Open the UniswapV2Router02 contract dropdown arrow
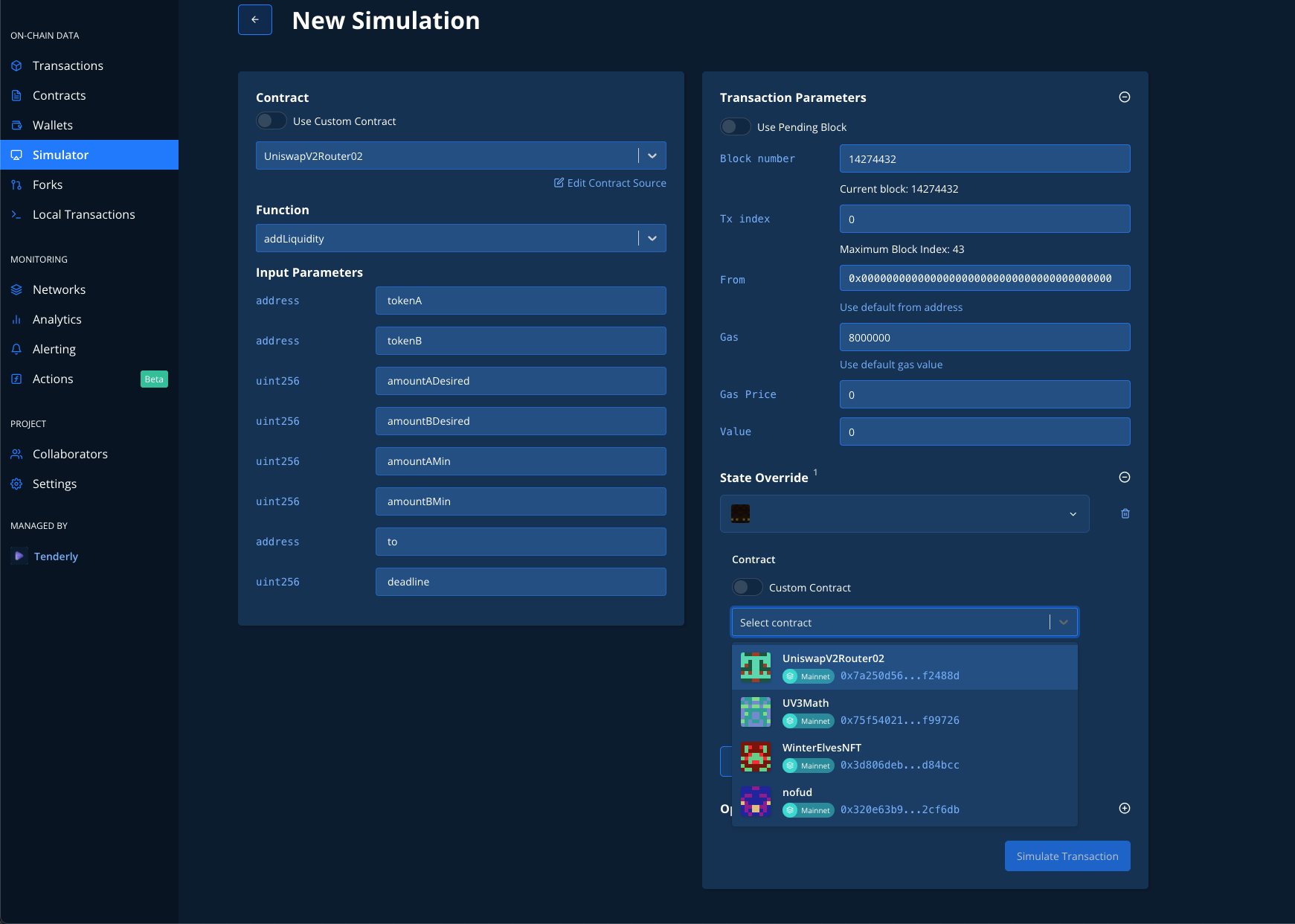Viewport: 1295px width, 924px height. click(x=652, y=155)
